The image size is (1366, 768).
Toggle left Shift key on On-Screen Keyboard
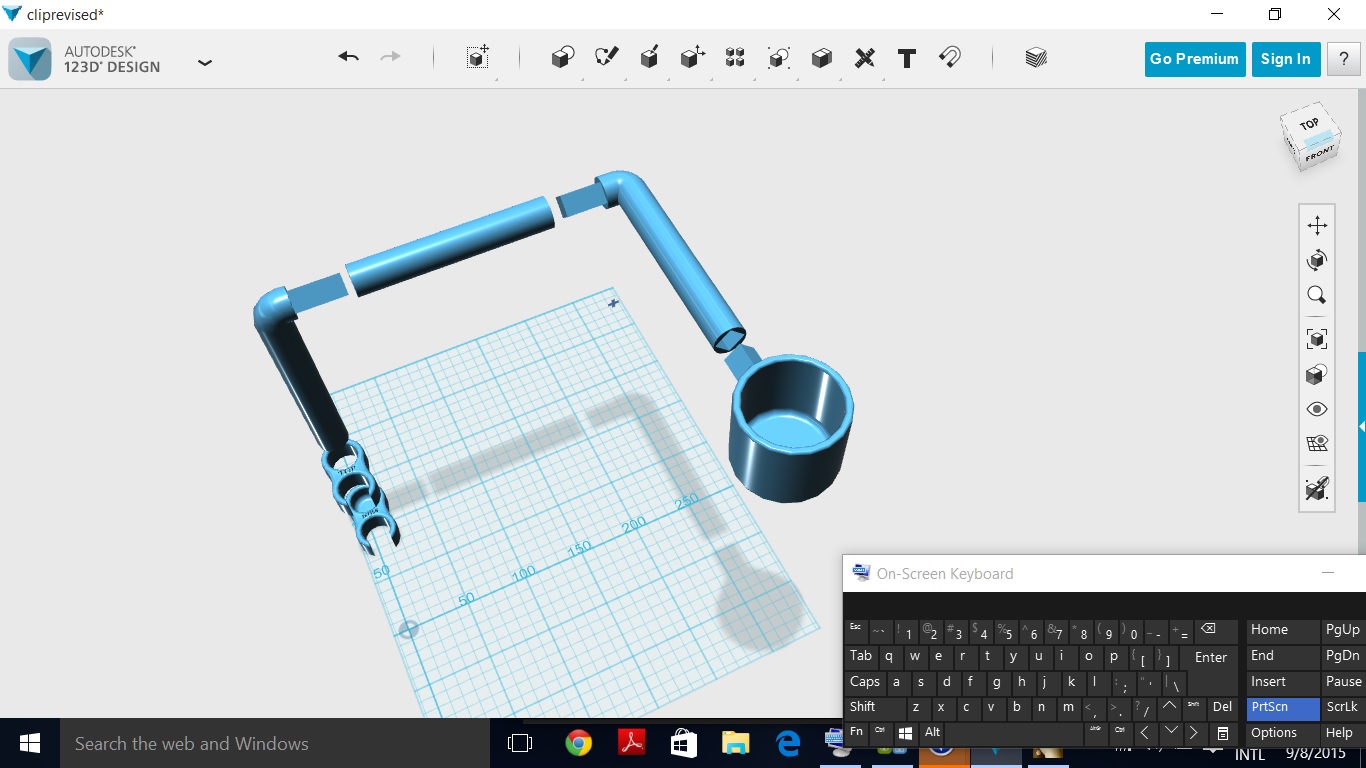tap(875, 708)
